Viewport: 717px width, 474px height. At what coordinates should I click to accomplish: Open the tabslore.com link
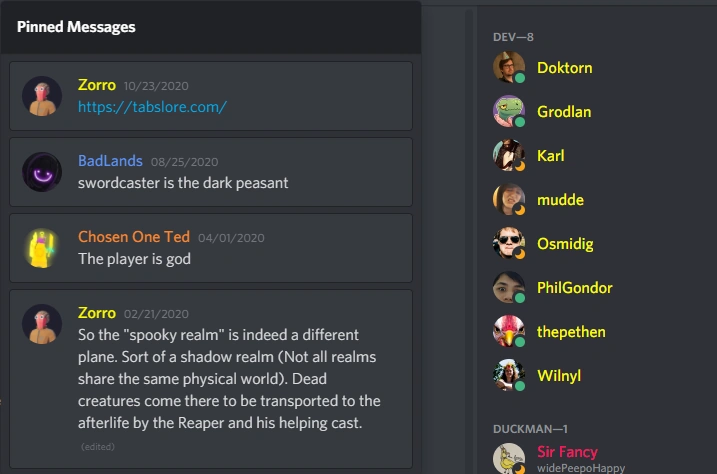[x=152, y=107]
